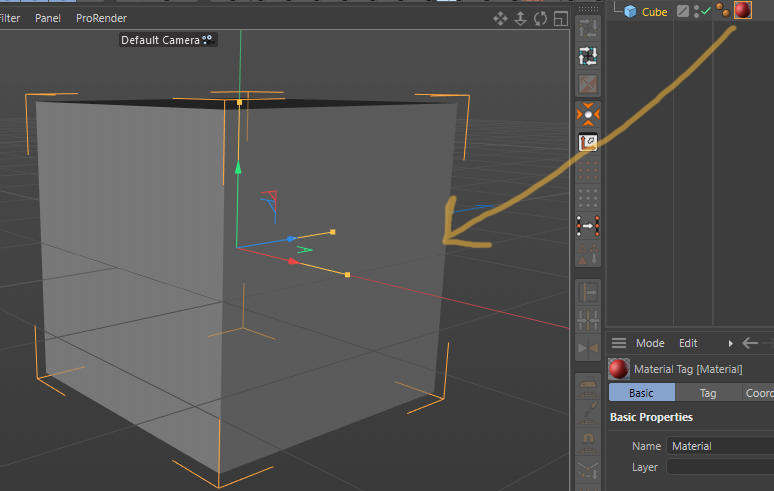Open the Mode menu in Attribute Manager
Image resolution: width=774 pixels, height=491 pixels.
click(x=650, y=343)
